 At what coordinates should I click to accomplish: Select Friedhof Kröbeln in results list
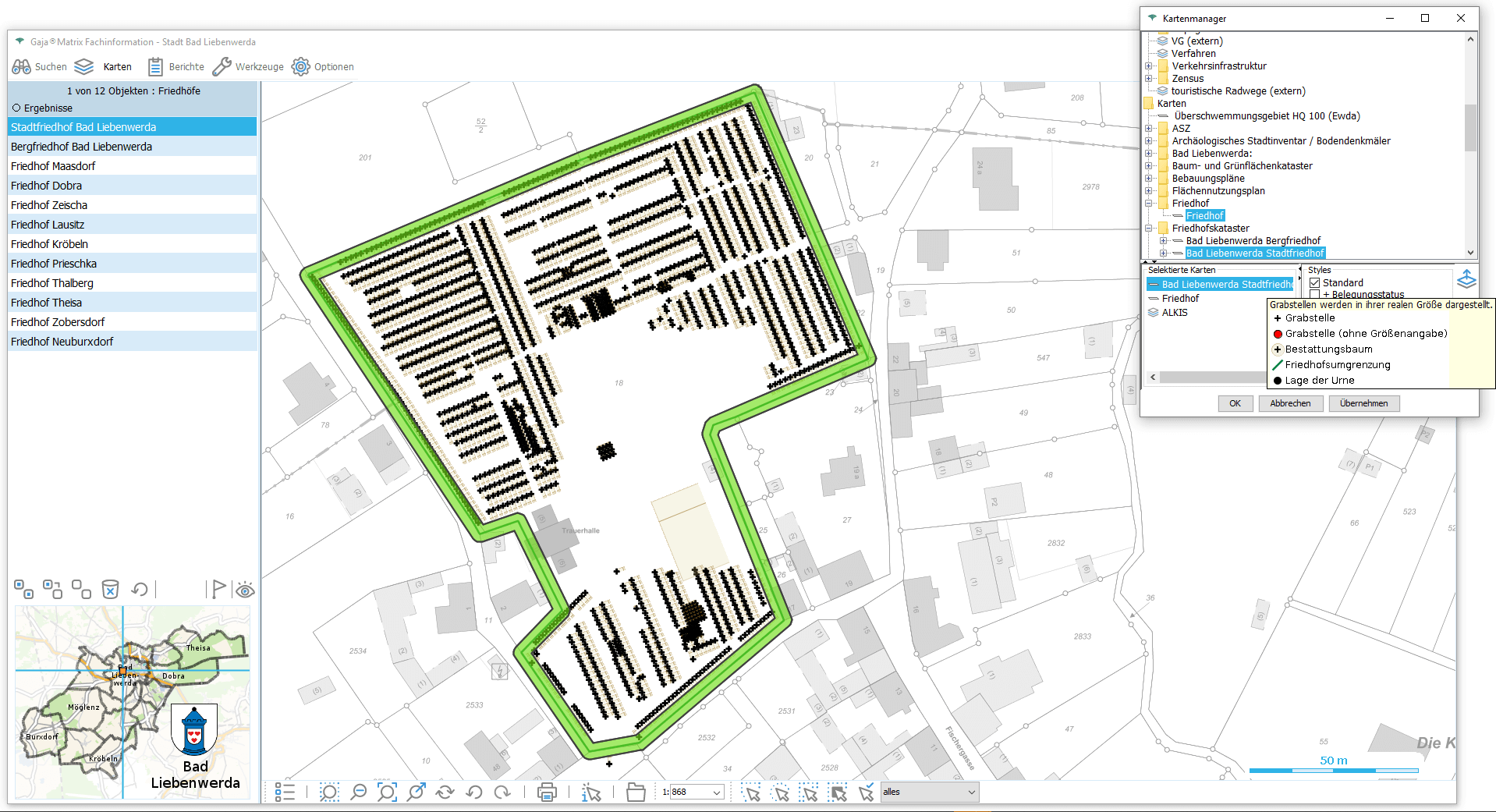50,244
